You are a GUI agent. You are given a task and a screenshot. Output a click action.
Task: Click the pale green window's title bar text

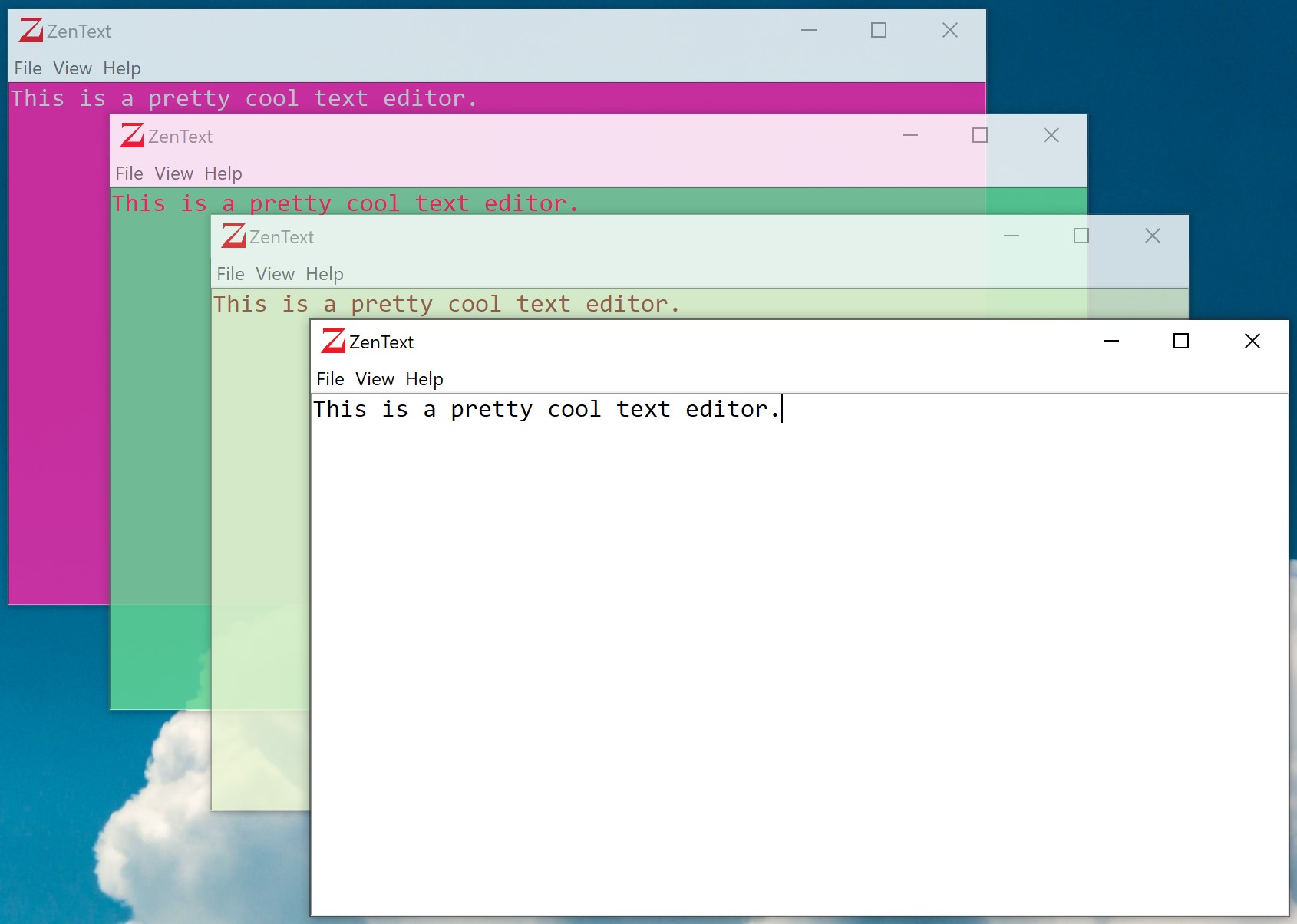tap(282, 237)
